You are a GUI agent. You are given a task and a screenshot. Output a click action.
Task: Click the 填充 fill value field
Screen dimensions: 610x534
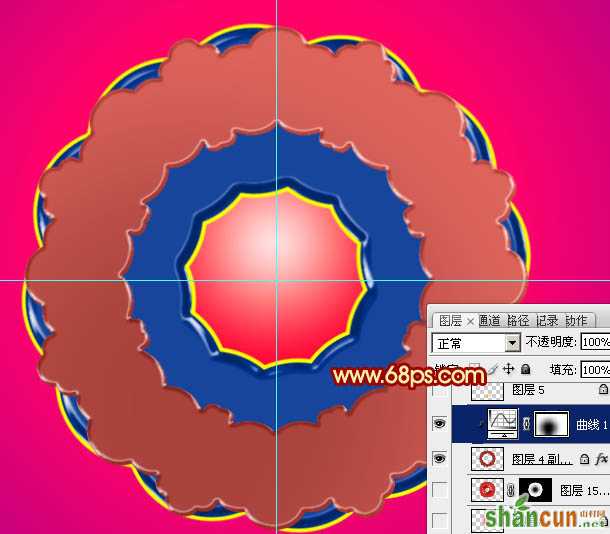pyautogui.click(x=596, y=370)
